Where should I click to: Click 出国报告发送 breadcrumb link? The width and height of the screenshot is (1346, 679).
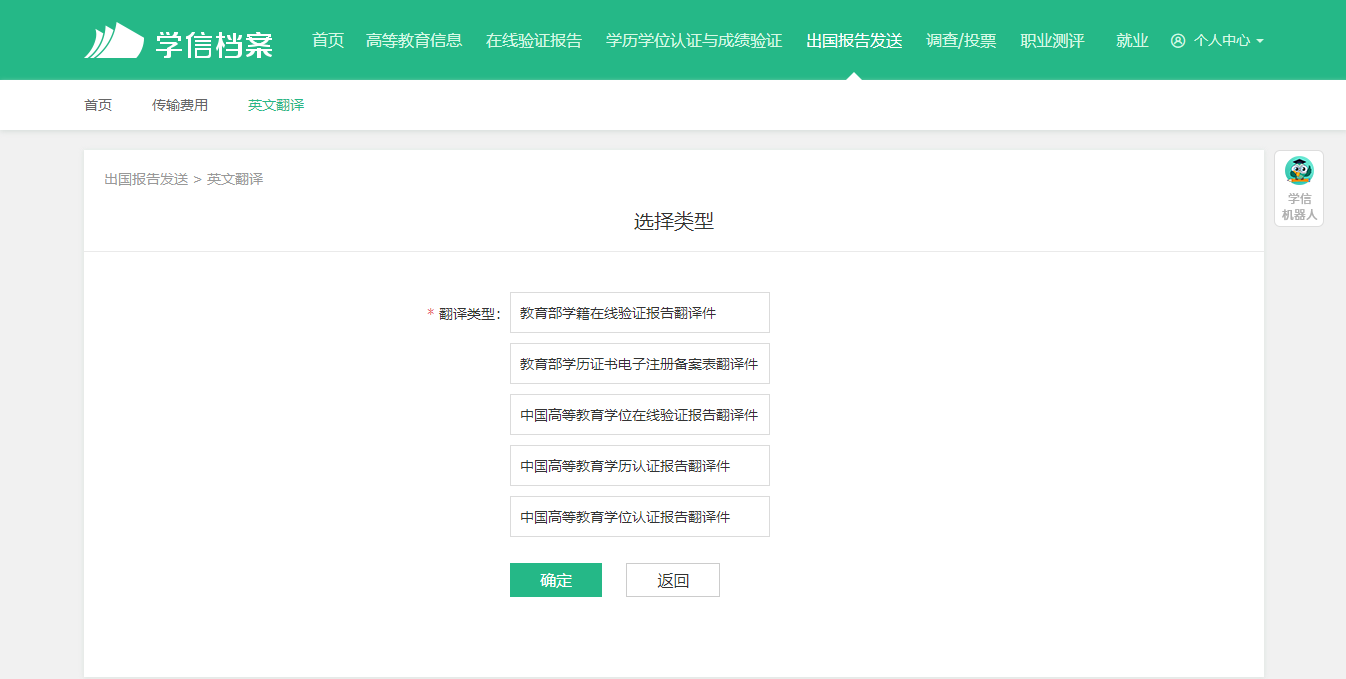[x=146, y=179]
